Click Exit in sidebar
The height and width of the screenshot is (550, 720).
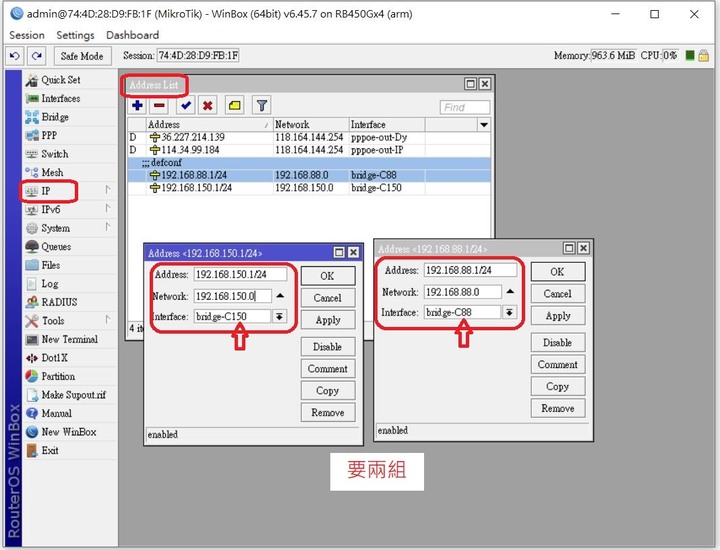(x=50, y=450)
